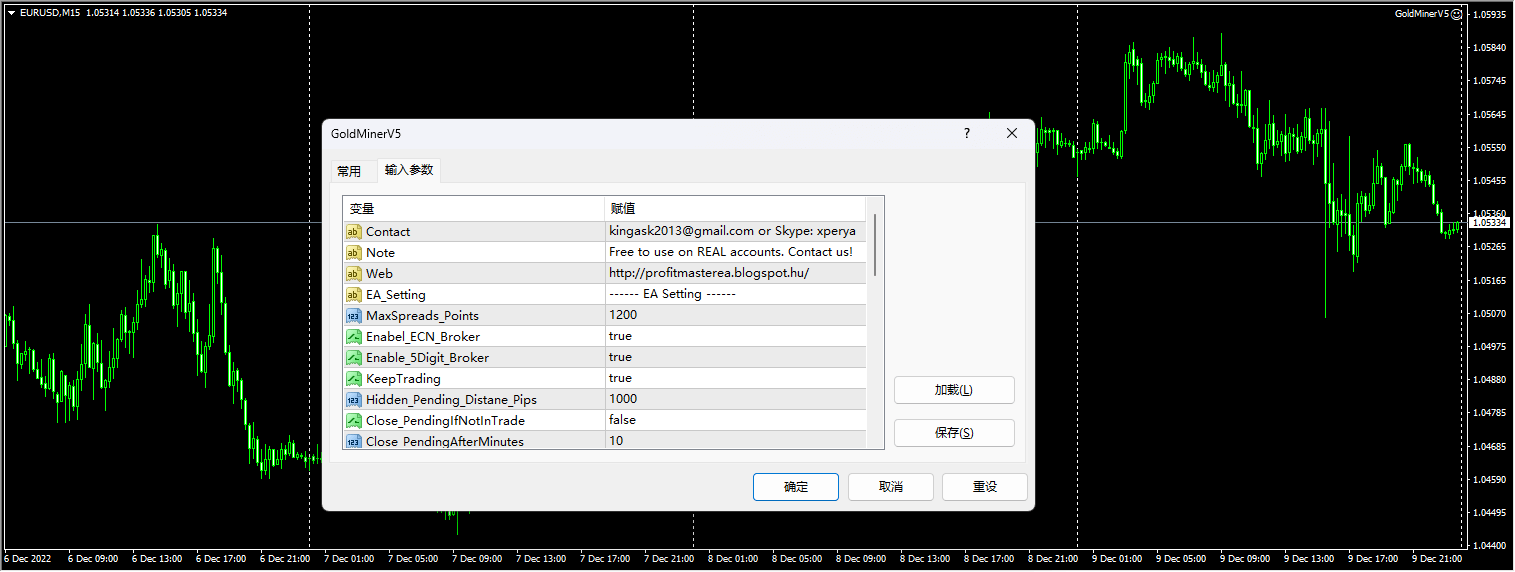Image resolution: width=1515 pixels, height=572 pixels.
Task: Click the EURUSD,M15 chart title text
Action: point(50,13)
